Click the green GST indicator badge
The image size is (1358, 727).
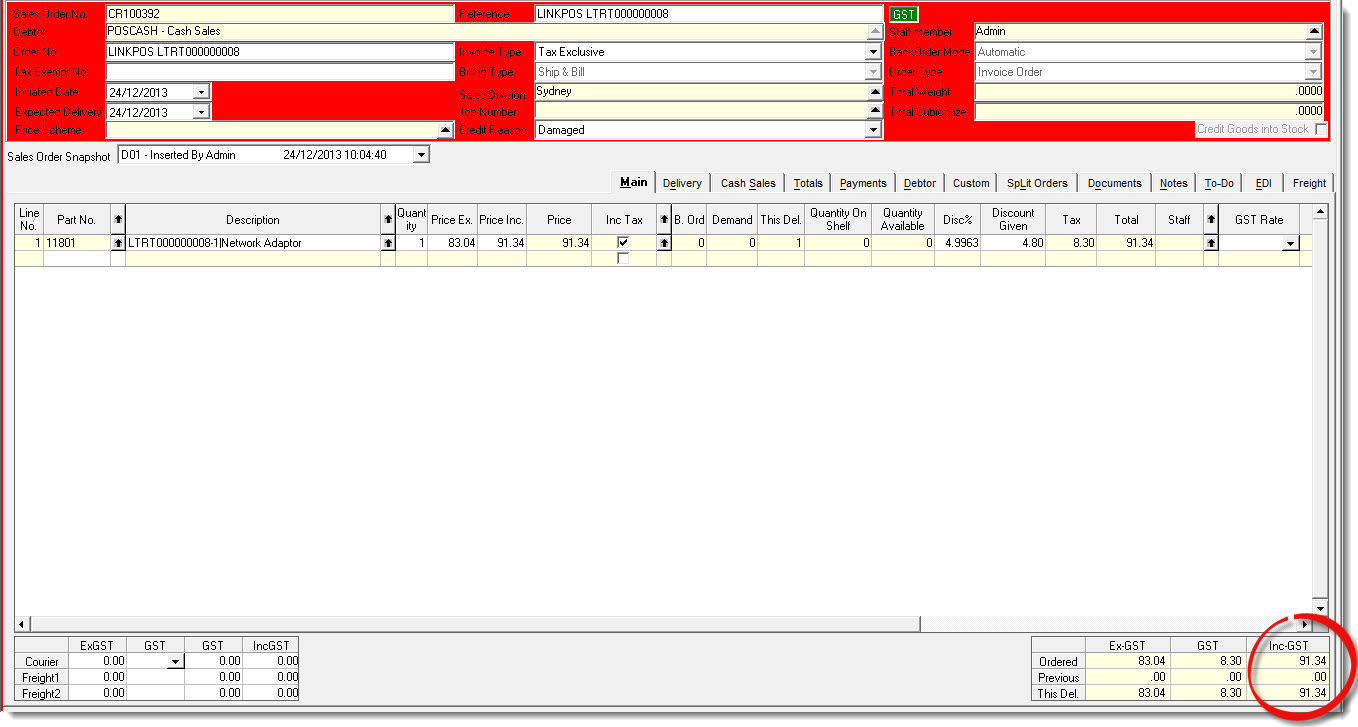tap(904, 15)
